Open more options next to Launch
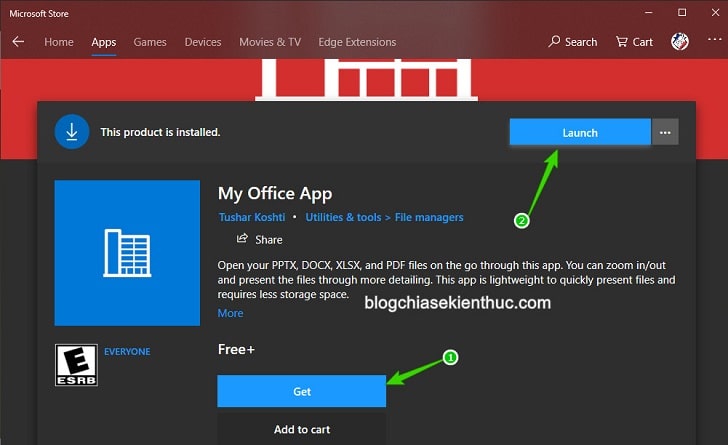 pyautogui.click(x=665, y=132)
